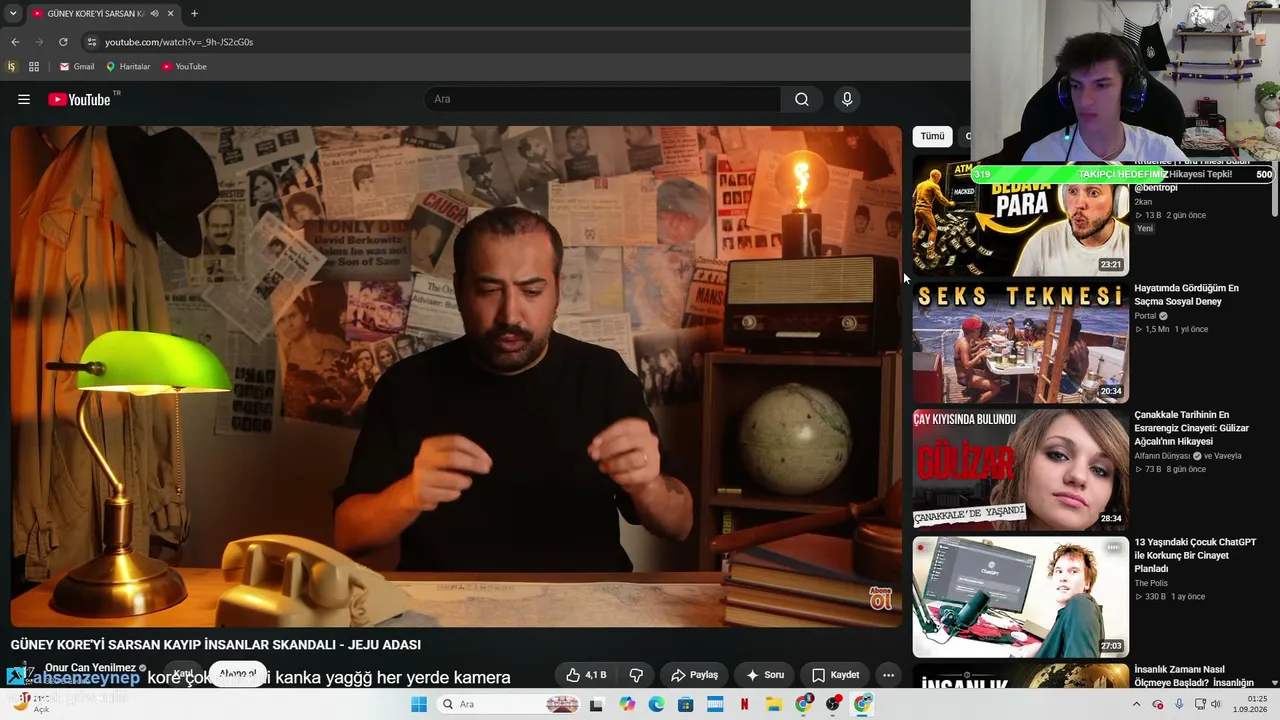The height and width of the screenshot is (720, 1280).
Task: Open Task View from the taskbar
Action: click(597, 704)
